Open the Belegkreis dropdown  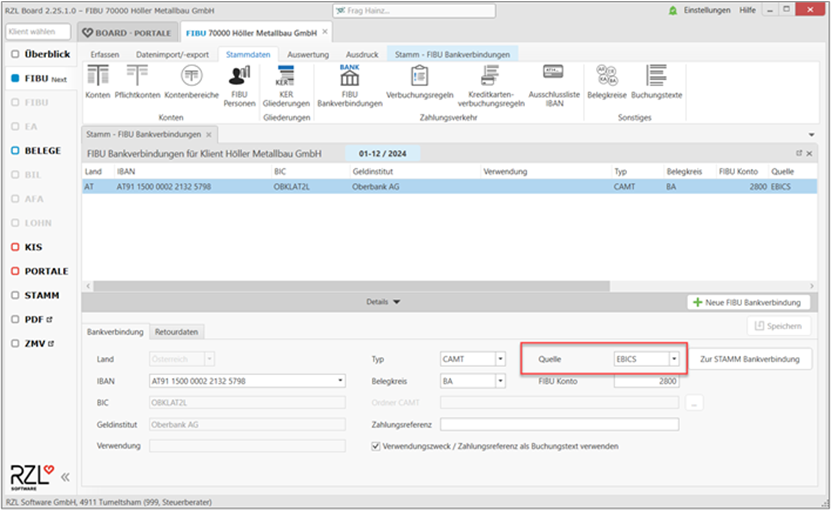pyautogui.click(x=499, y=381)
